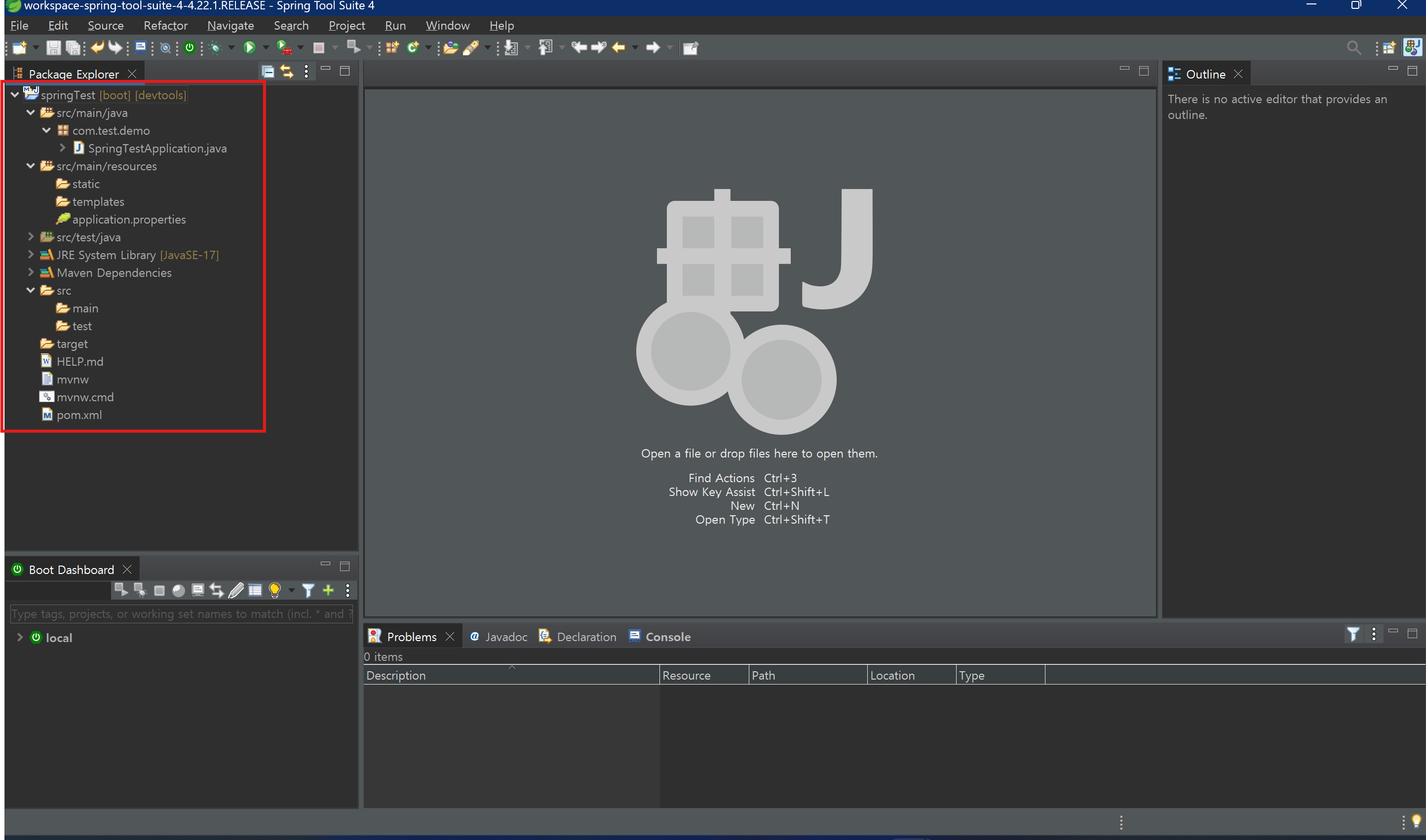Click the green Run button in toolbar
Screen dimensions: 1426x840
[x=249, y=47]
